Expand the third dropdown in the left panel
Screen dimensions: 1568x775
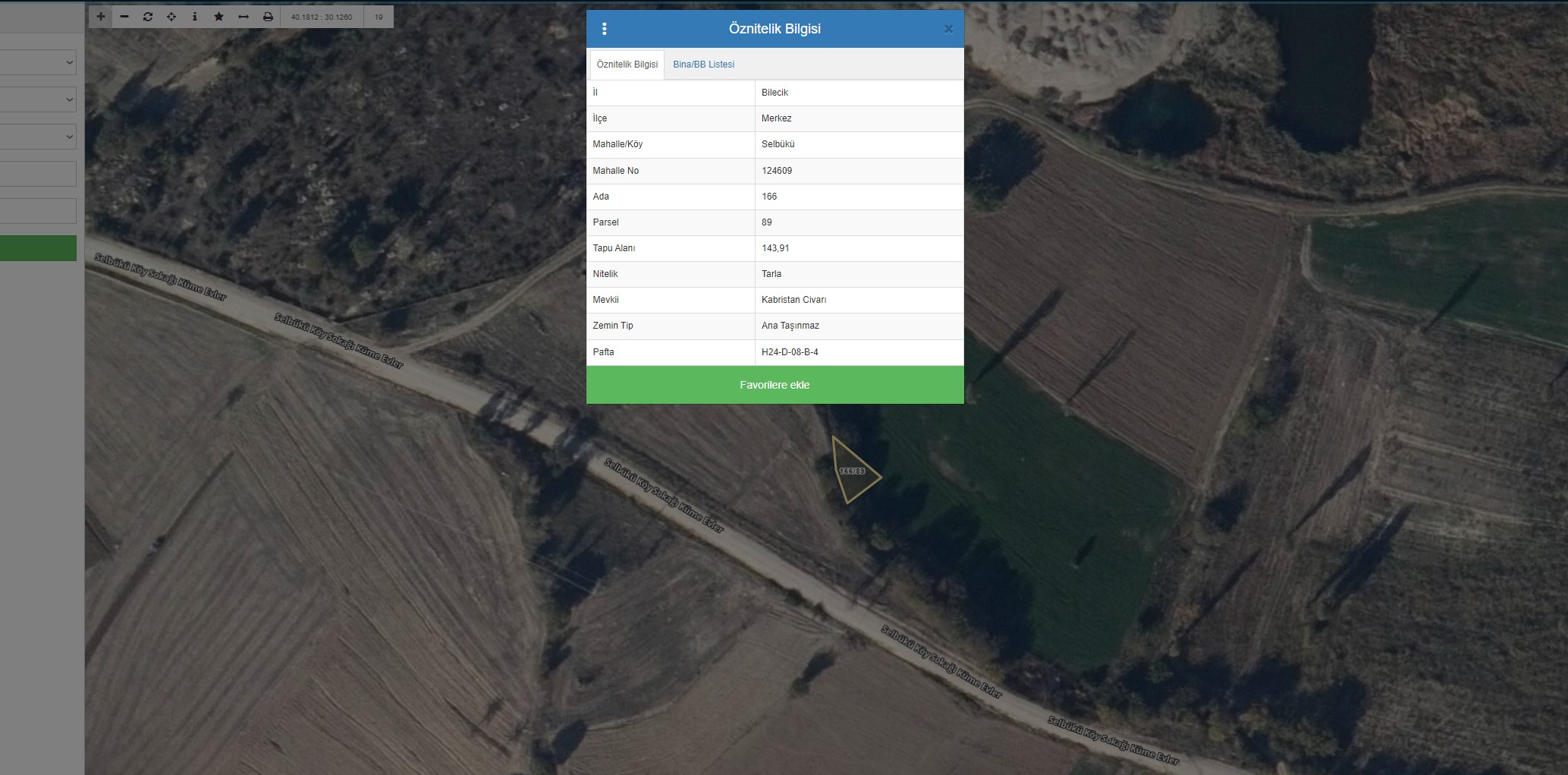point(38,137)
